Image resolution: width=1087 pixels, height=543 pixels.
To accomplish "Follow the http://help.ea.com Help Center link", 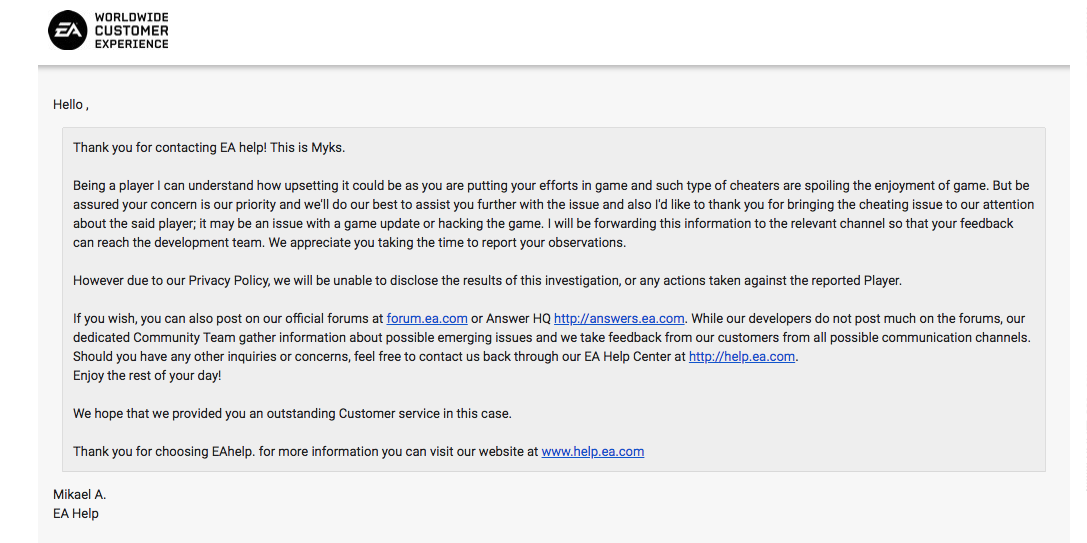I will pos(742,356).
